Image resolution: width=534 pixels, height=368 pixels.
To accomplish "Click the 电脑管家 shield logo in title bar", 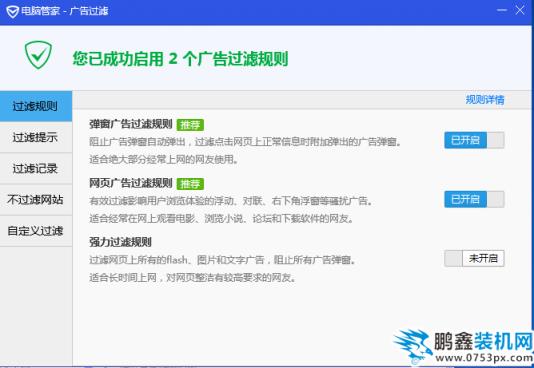I will click(12, 12).
